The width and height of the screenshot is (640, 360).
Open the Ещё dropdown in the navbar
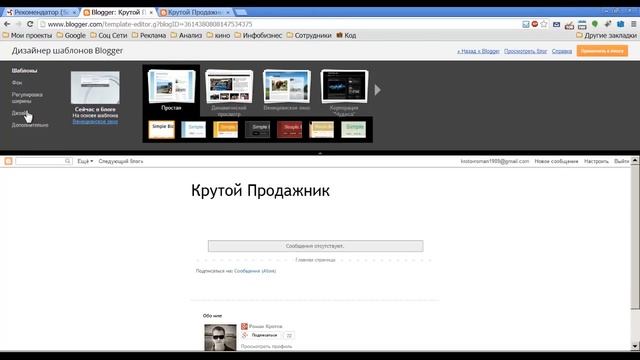pyautogui.click(x=85, y=161)
